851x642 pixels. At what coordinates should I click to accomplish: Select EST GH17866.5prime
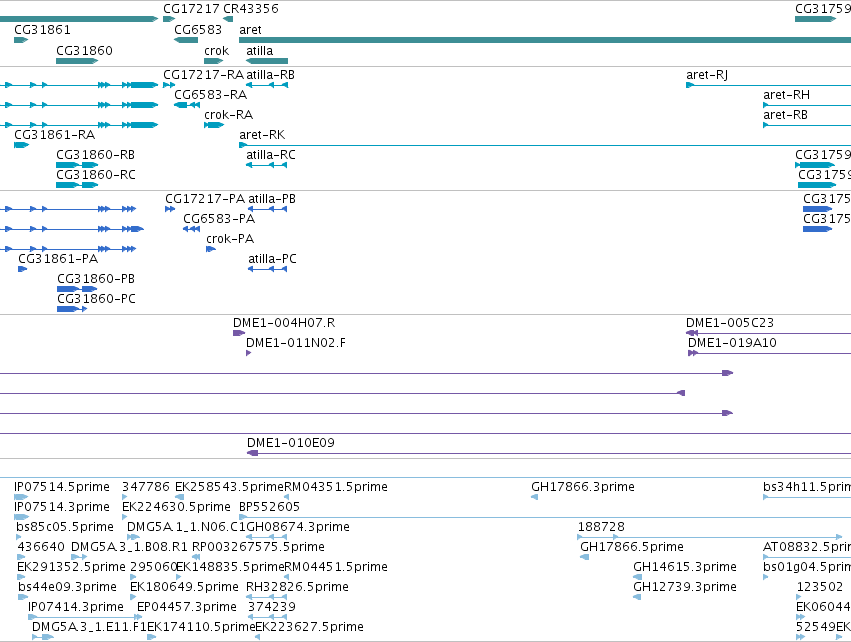[632, 547]
